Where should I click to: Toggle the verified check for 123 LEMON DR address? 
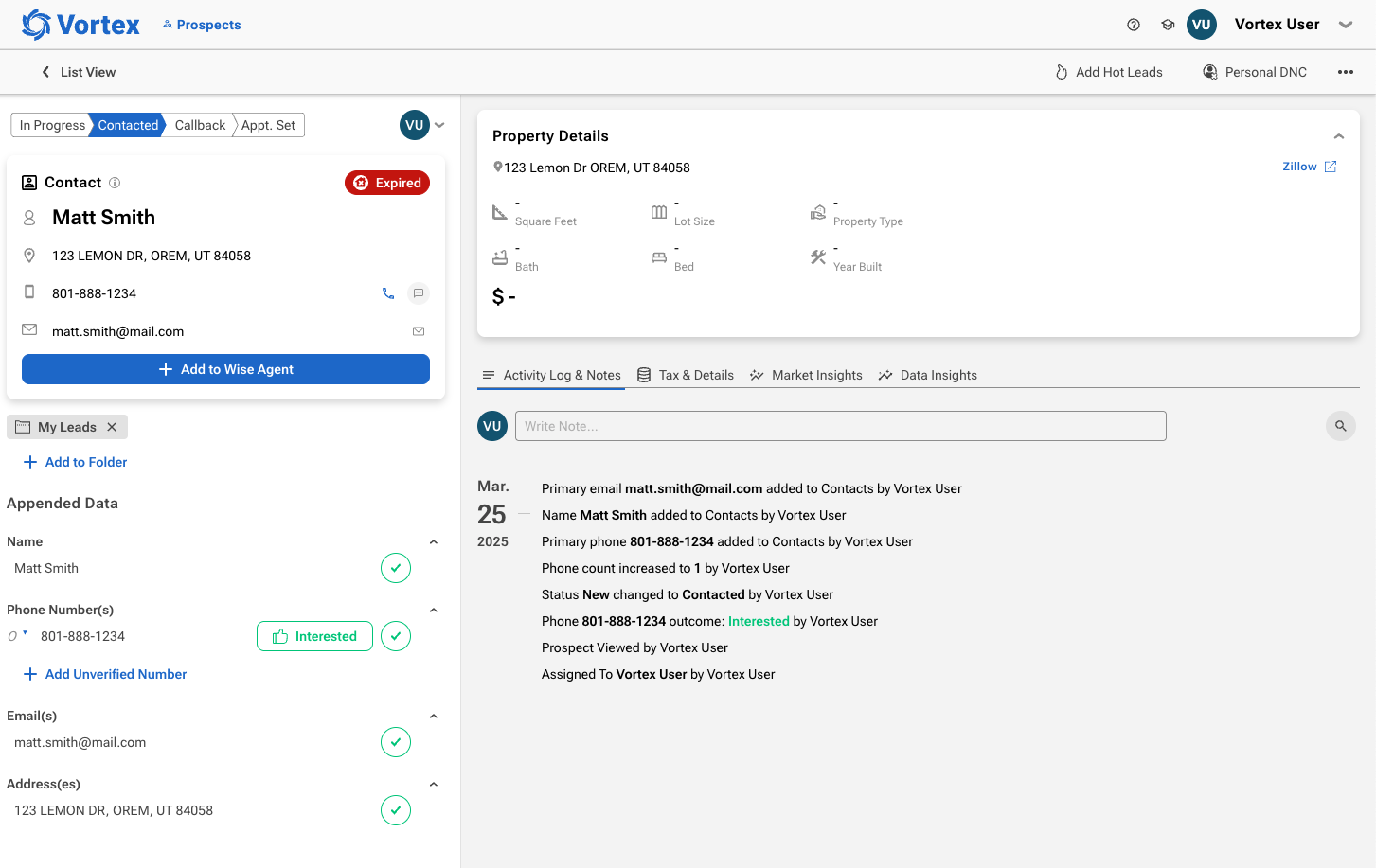coord(396,810)
